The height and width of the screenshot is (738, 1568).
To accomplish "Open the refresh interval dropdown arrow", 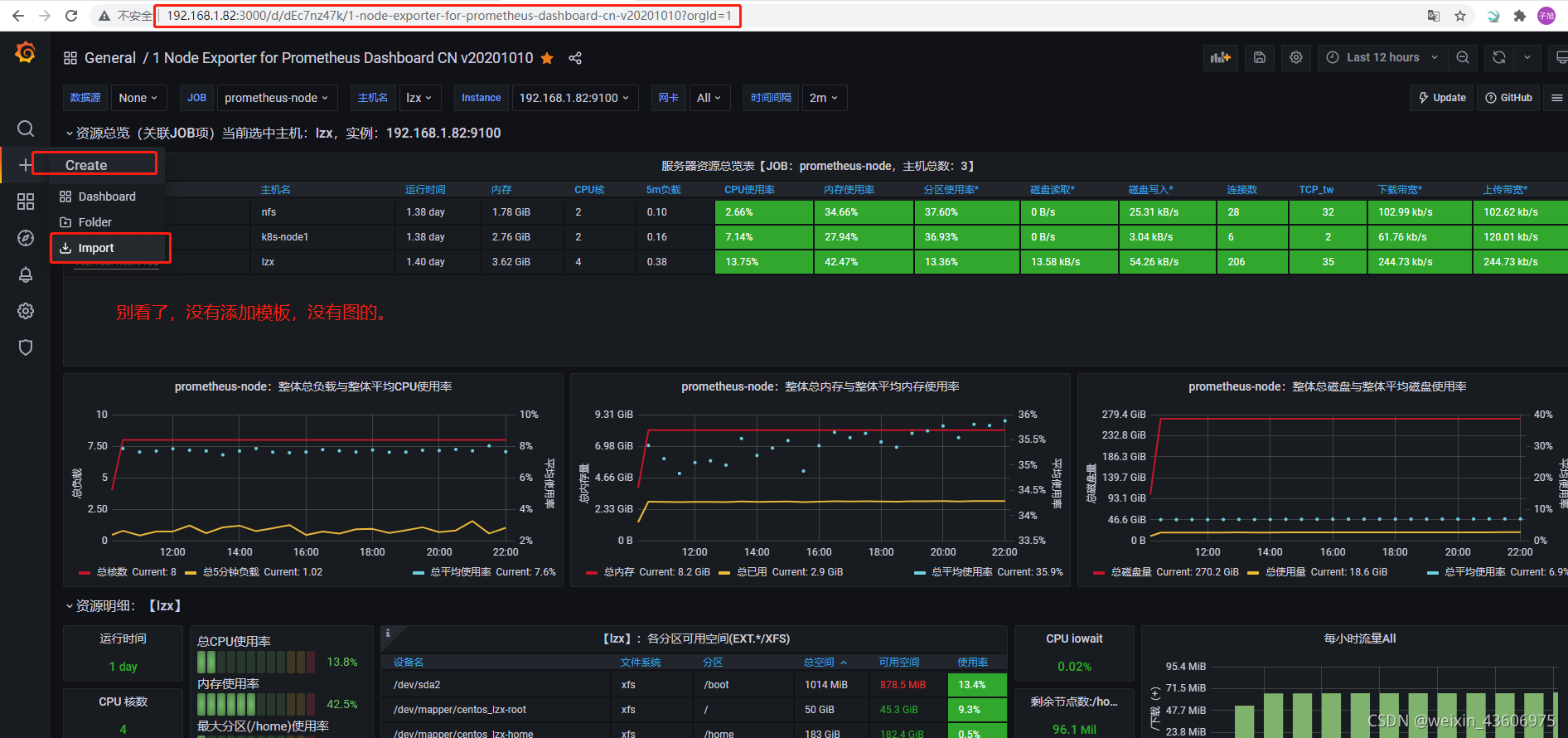I will click(x=1527, y=57).
